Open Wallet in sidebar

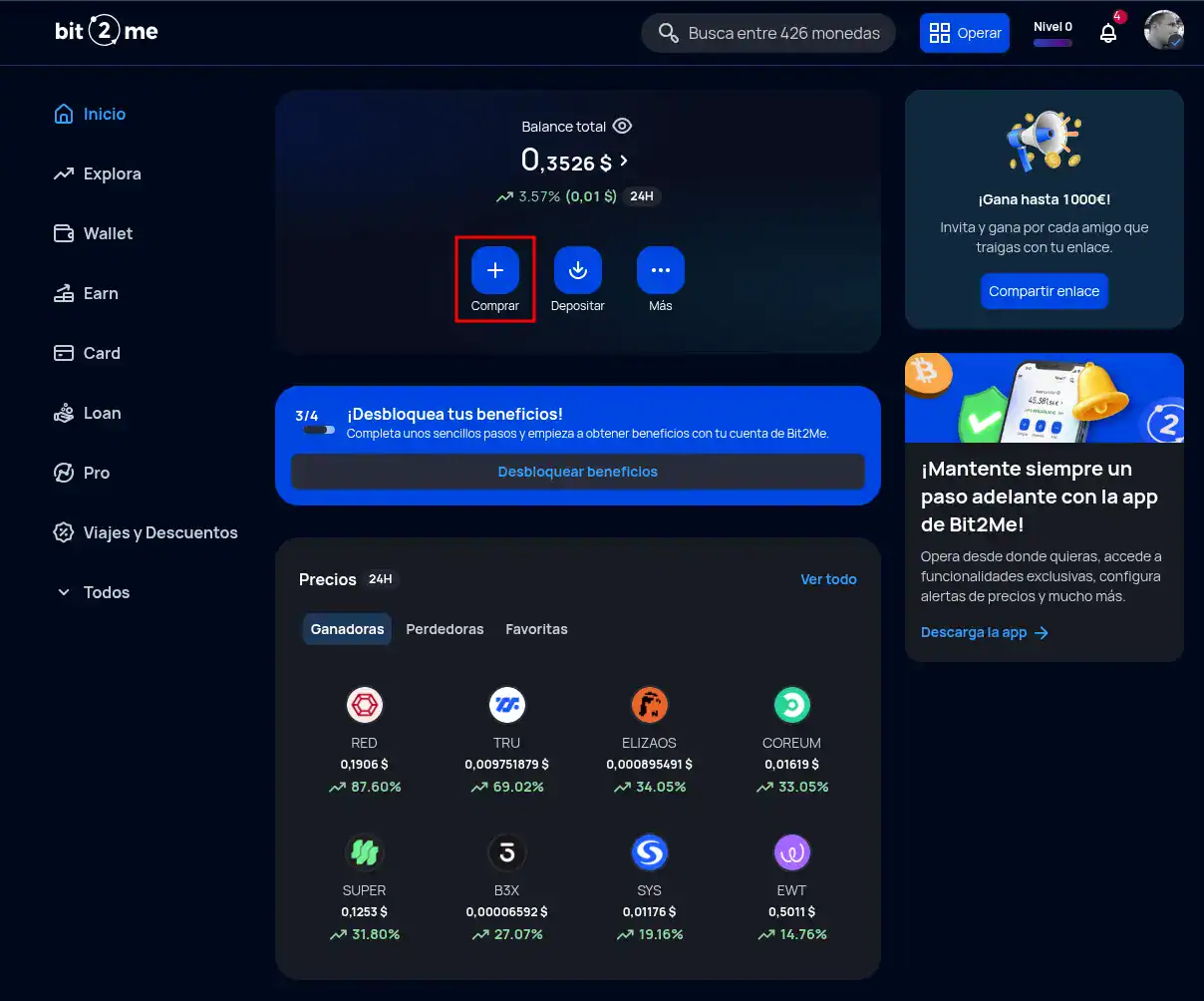[x=93, y=233]
